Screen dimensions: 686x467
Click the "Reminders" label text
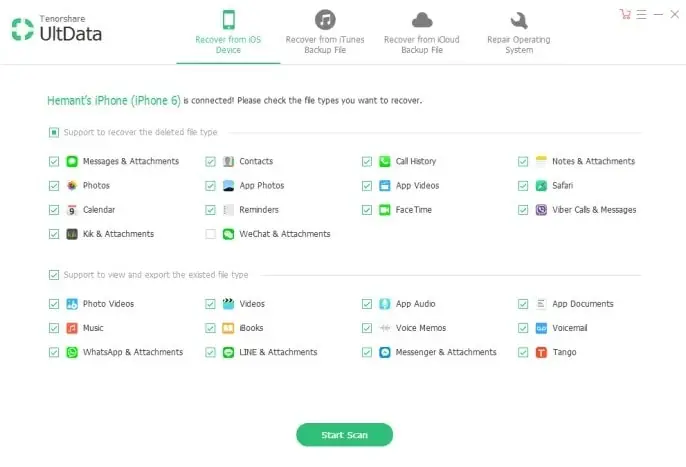click(x=259, y=210)
